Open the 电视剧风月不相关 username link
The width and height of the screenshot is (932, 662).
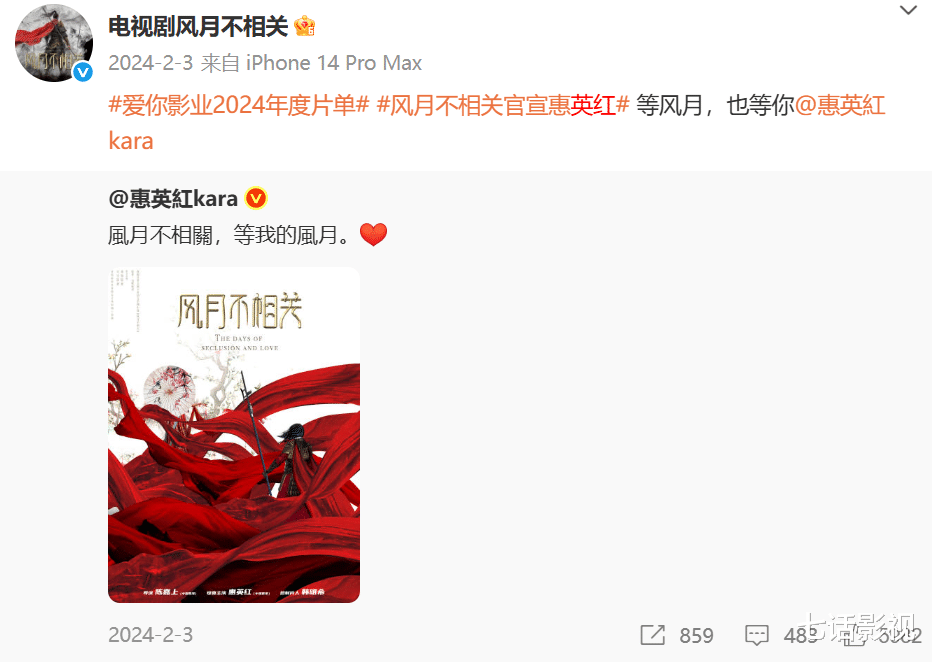pos(198,27)
